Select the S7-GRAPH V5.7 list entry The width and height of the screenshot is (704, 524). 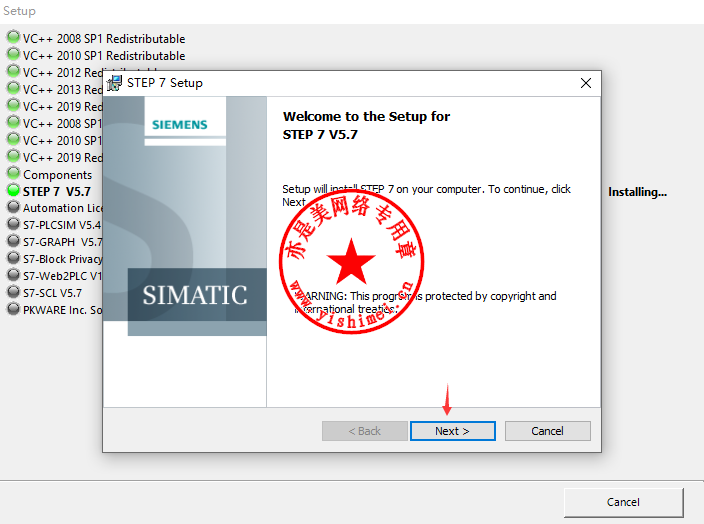[63, 242]
